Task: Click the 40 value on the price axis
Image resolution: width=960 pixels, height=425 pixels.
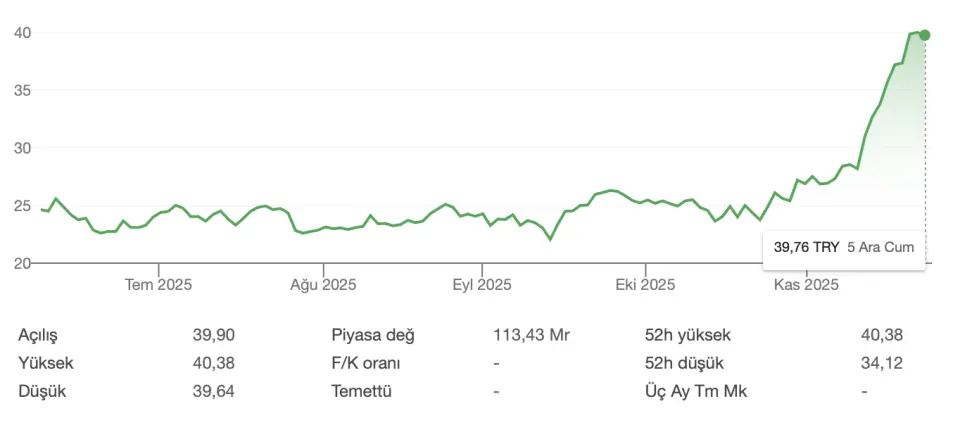Action: [23, 33]
